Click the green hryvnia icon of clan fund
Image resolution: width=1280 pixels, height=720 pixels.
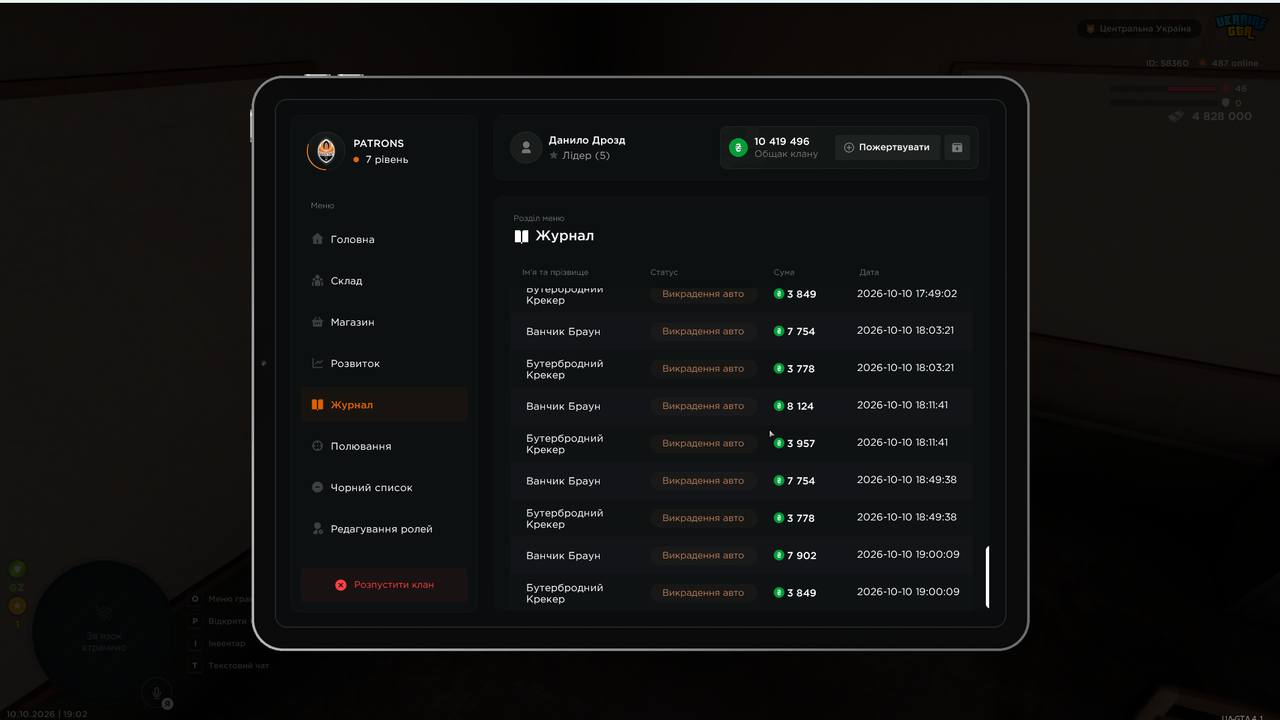(738, 148)
